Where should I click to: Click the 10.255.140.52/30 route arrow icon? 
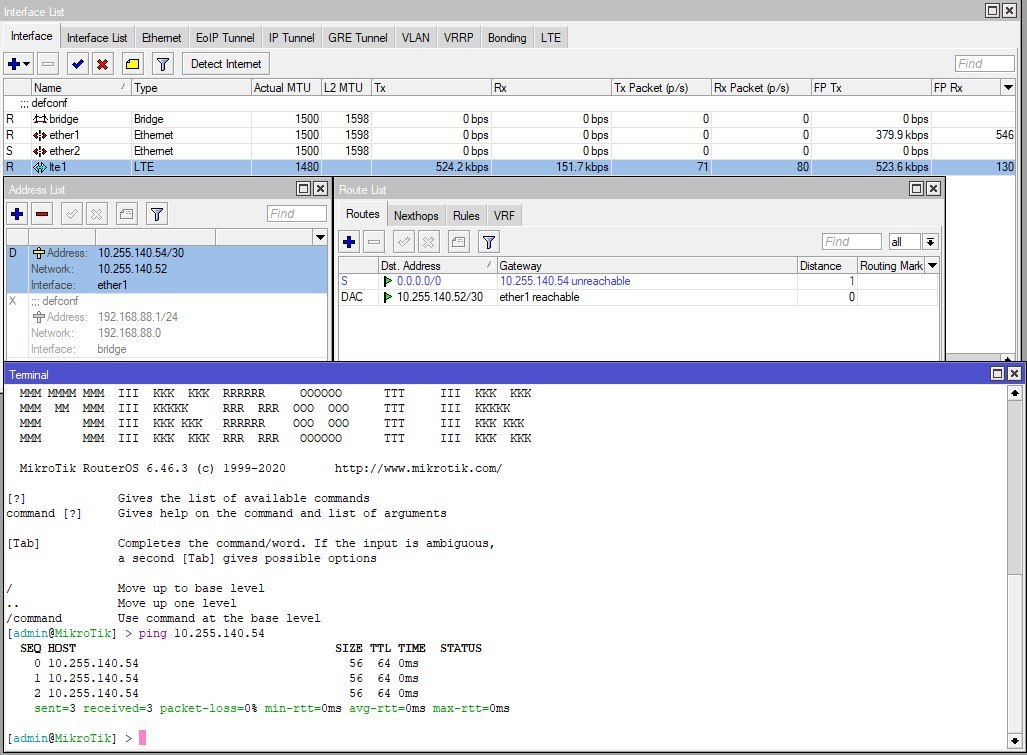[388, 297]
